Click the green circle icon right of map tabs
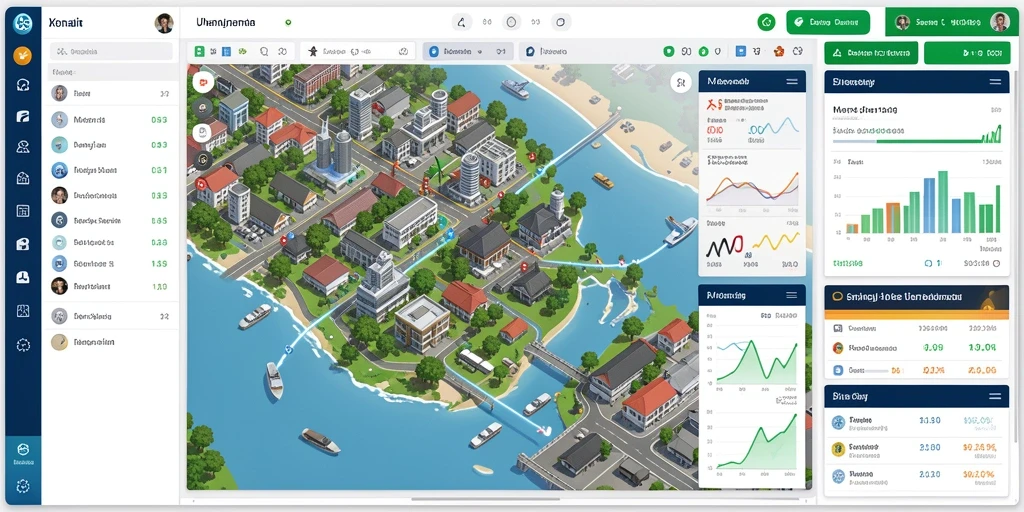1024x512 pixels. click(x=668, y=51)
